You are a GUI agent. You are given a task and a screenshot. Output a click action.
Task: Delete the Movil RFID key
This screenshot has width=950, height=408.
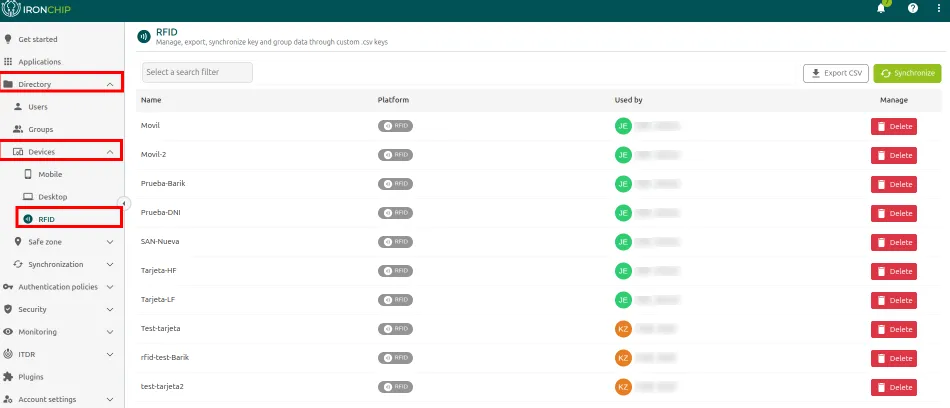[x=894, y=126]
